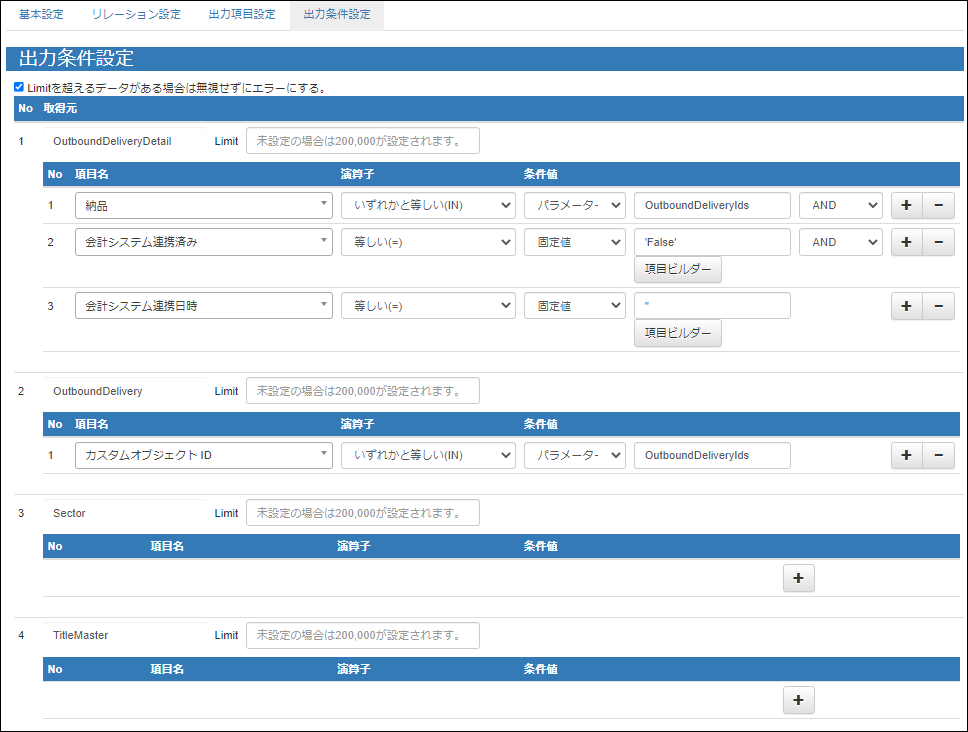Switch to the 基本設定 tab
This screenshot has width=968, height=732.
coord(39,14)
